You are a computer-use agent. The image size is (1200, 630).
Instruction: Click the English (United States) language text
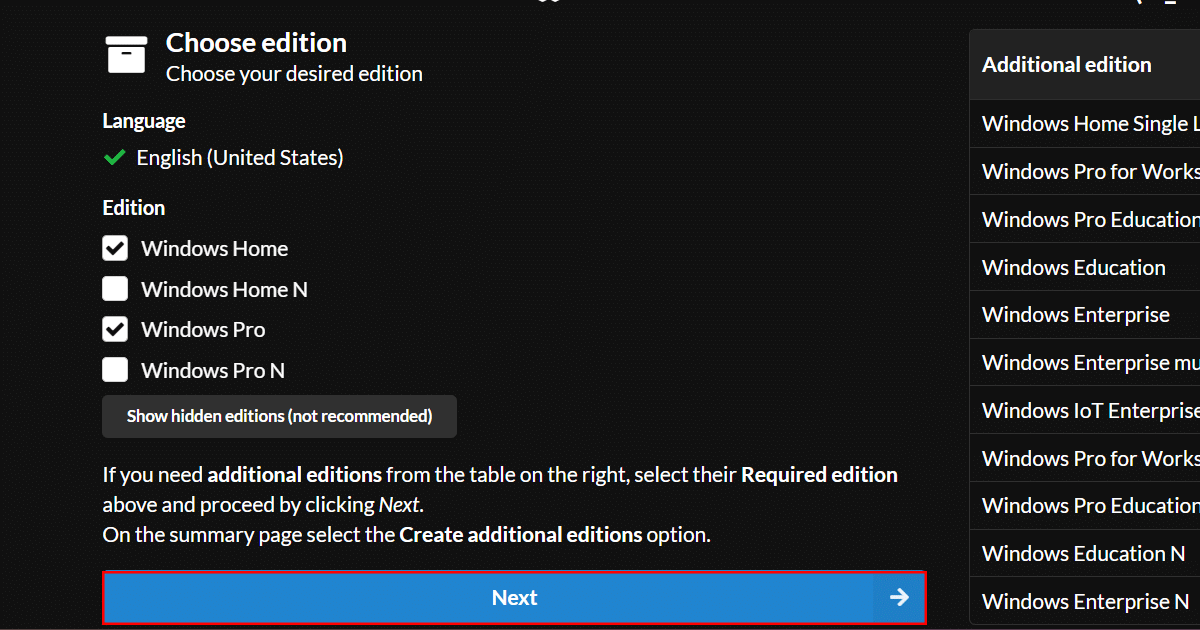tap(240, 158)
